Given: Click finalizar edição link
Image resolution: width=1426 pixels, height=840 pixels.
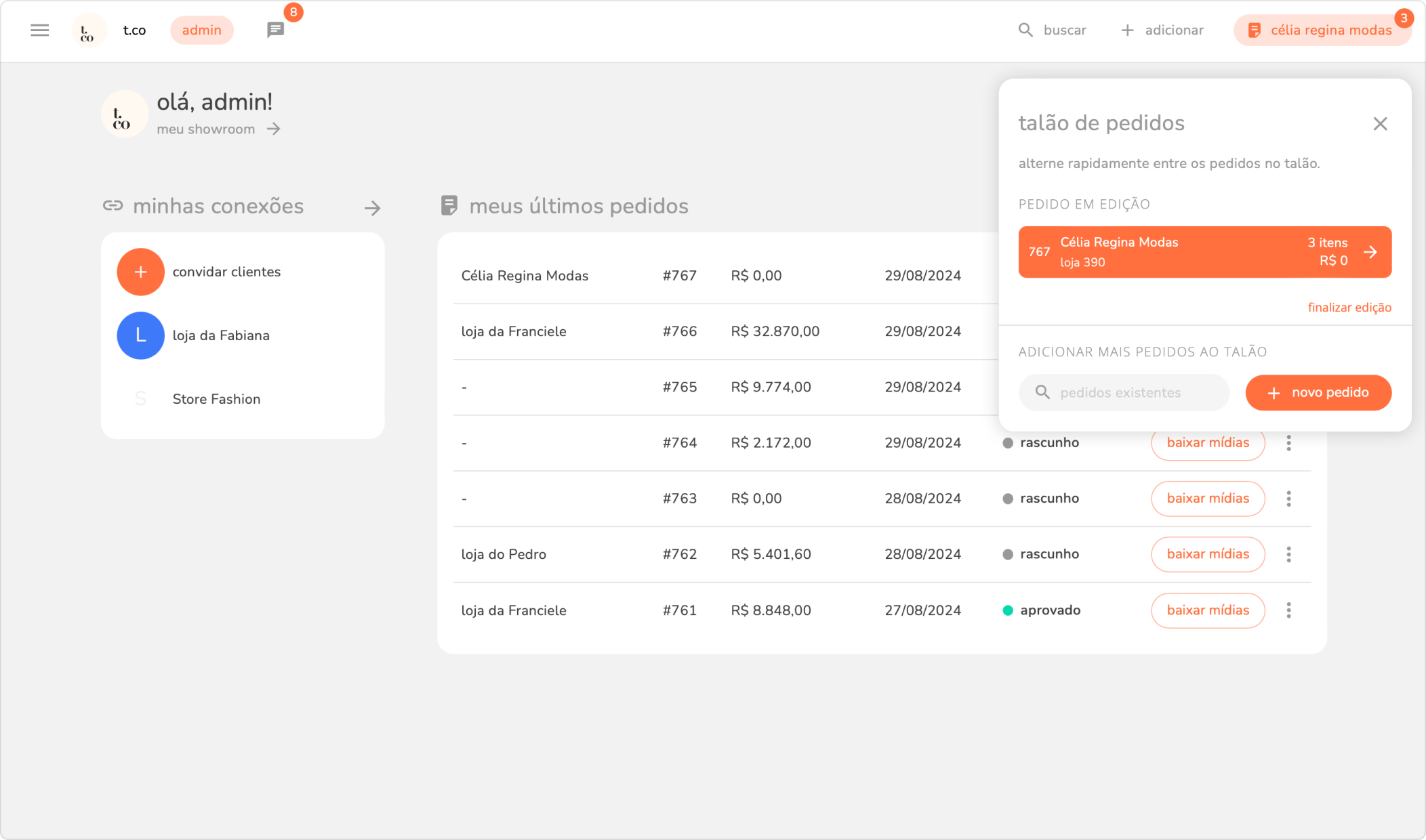Looking at the screenshot, I should (1349, 308).
